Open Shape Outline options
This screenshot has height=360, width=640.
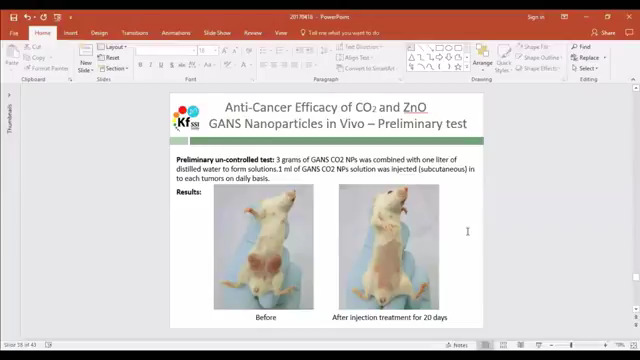539,58
